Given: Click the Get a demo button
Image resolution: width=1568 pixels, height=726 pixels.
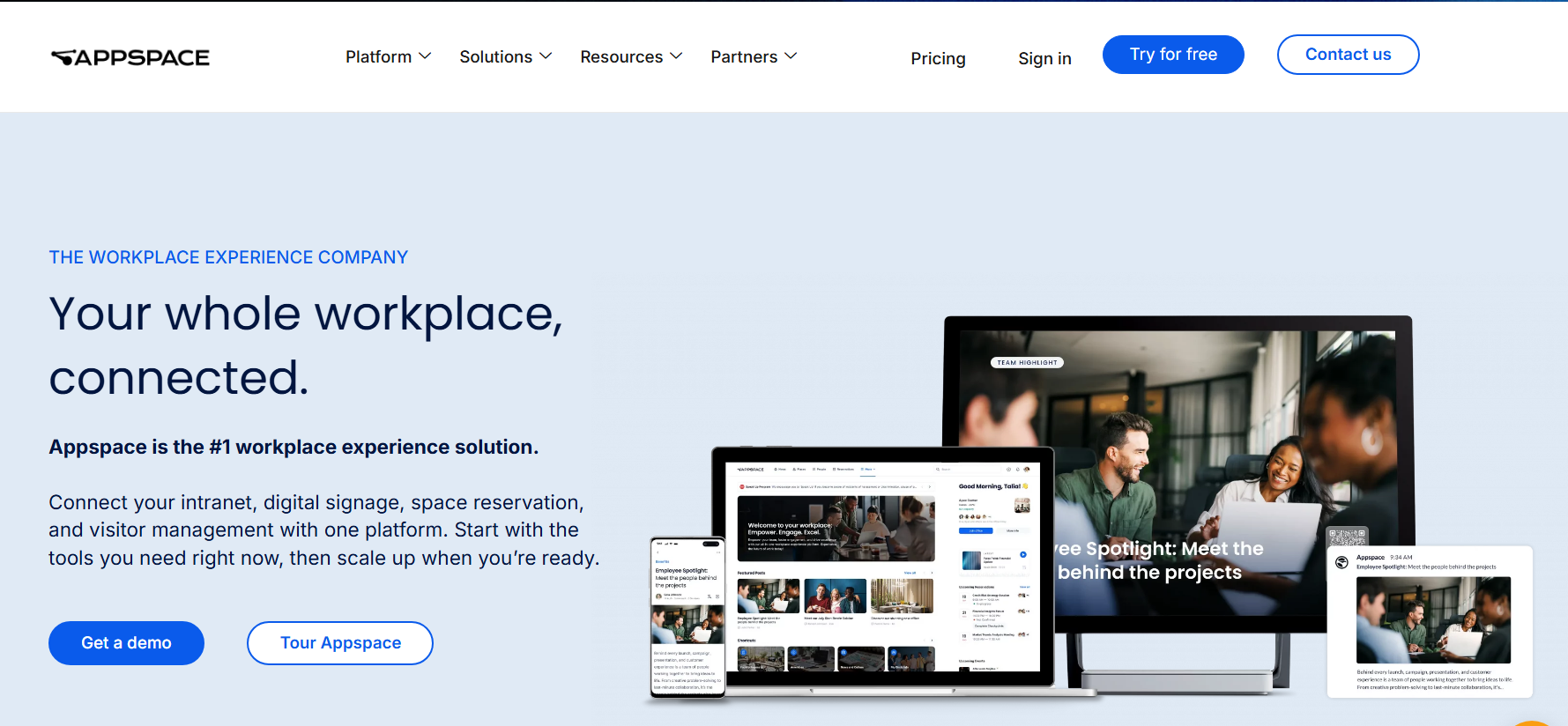Looking at the screenshot, I should 126,643.
